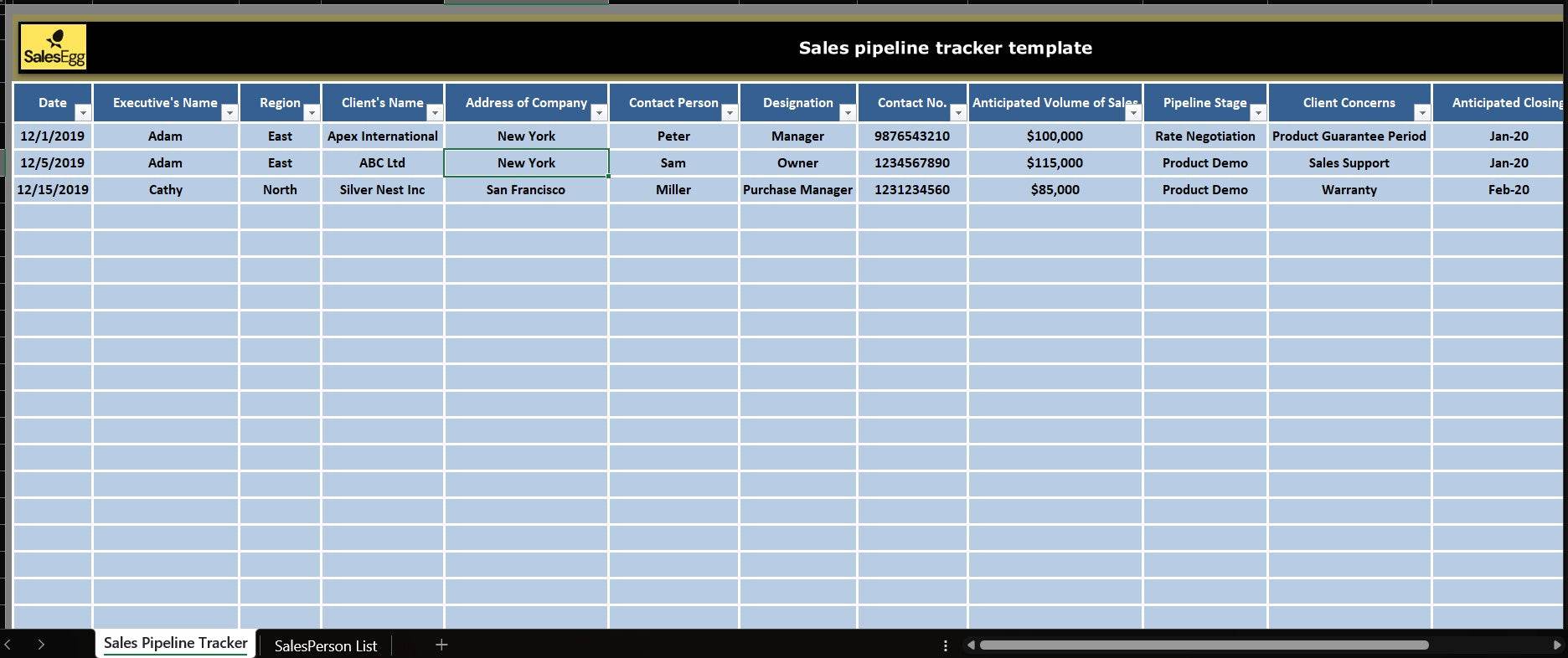Image resolution: width=1568 pixels, height=658 pixels.
Task: Select contact number 1234567890 cell
Action: [912, 162]
